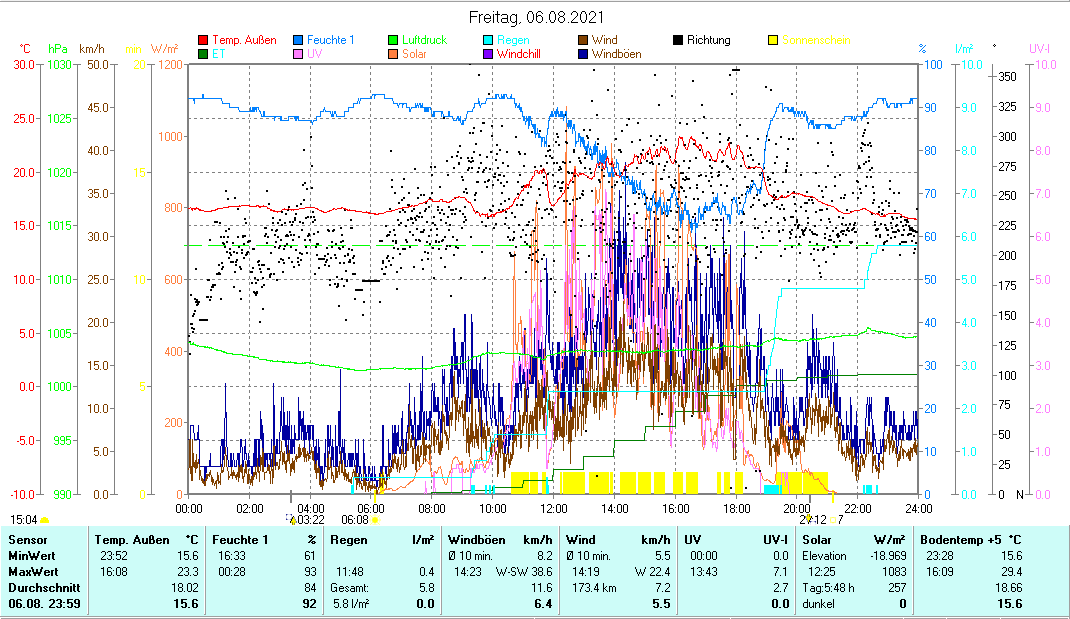Screen dimensions: 1070x619
Task: Click the cyan Regen legend square
Action: coord(487,41)
